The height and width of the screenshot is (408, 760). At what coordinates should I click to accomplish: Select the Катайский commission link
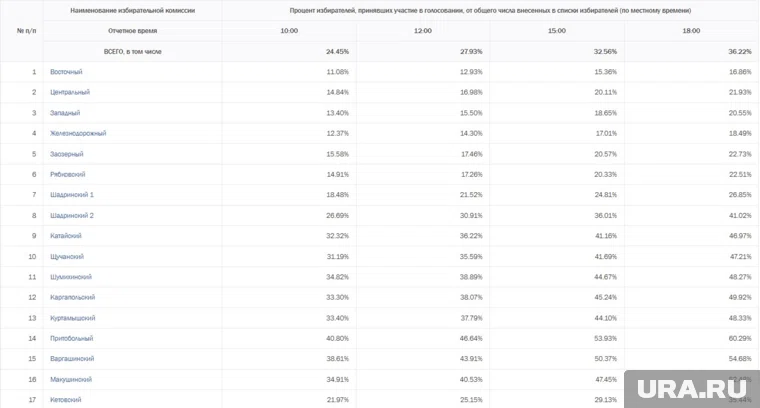pyautogui.click(x=66, y=236)
